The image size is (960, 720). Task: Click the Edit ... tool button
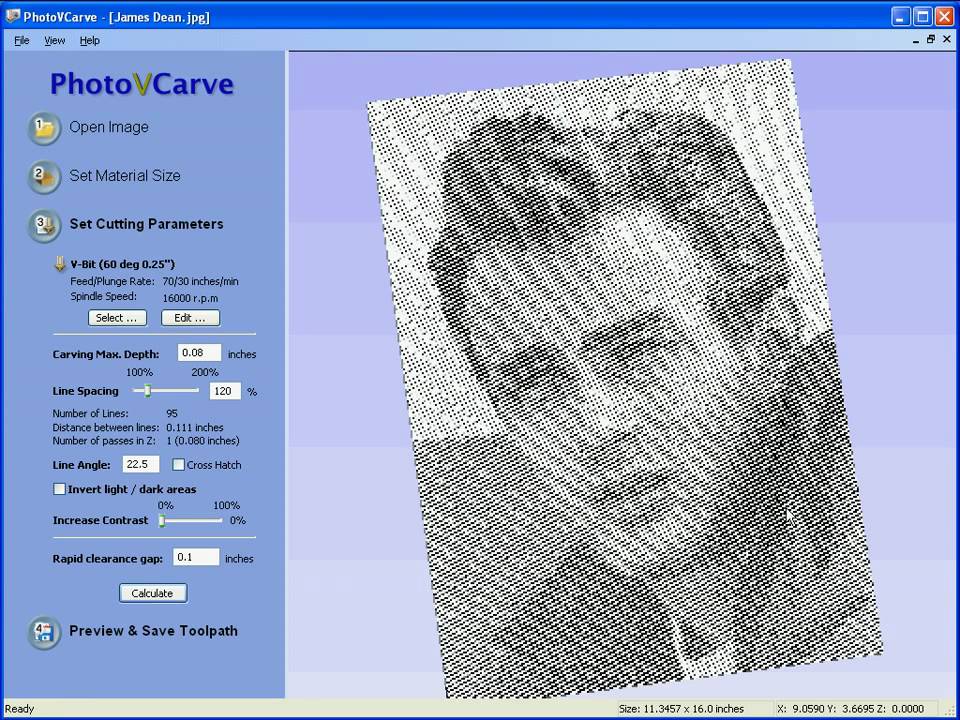coord(190,318)
